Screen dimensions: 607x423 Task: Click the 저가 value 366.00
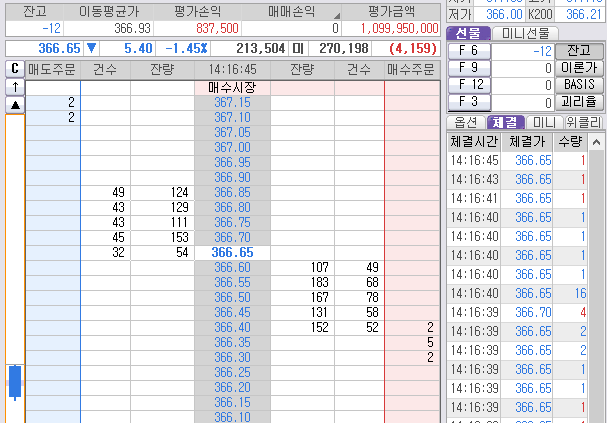click(x=504, y=15)
